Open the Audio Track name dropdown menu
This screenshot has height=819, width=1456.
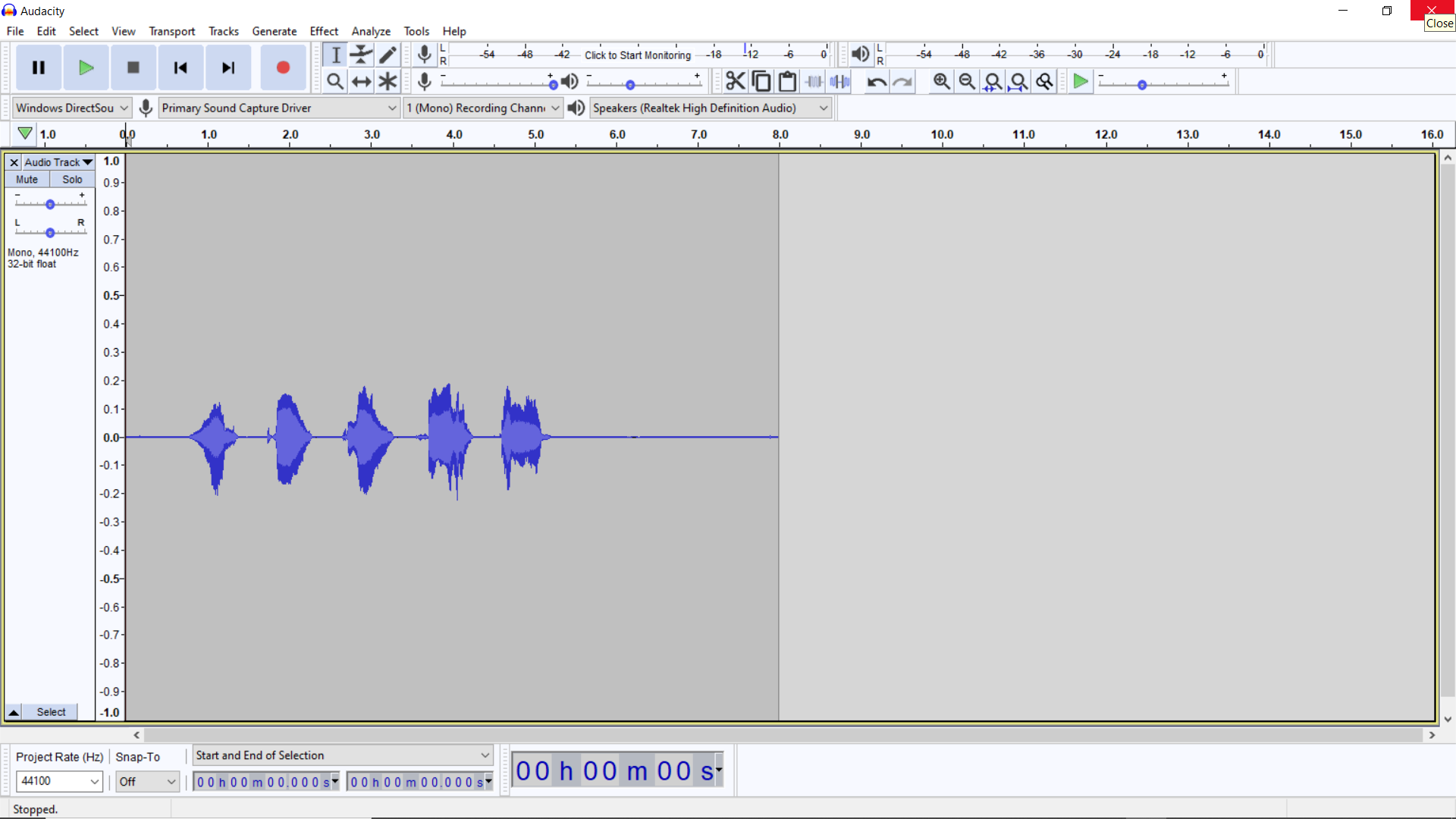point(58,162)
